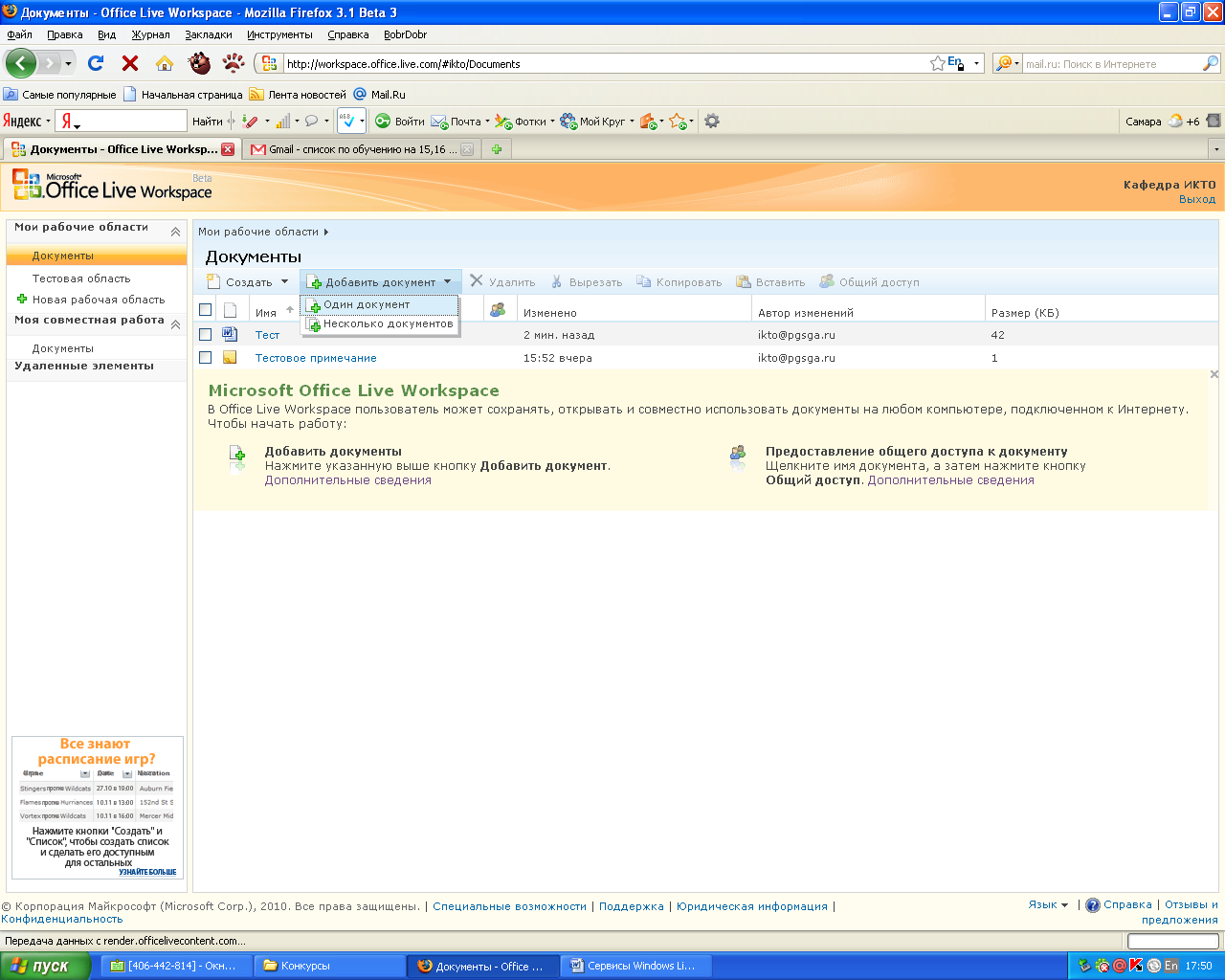
Task: Click the Выход sign-out link
Action: (x=1197, y=199)
